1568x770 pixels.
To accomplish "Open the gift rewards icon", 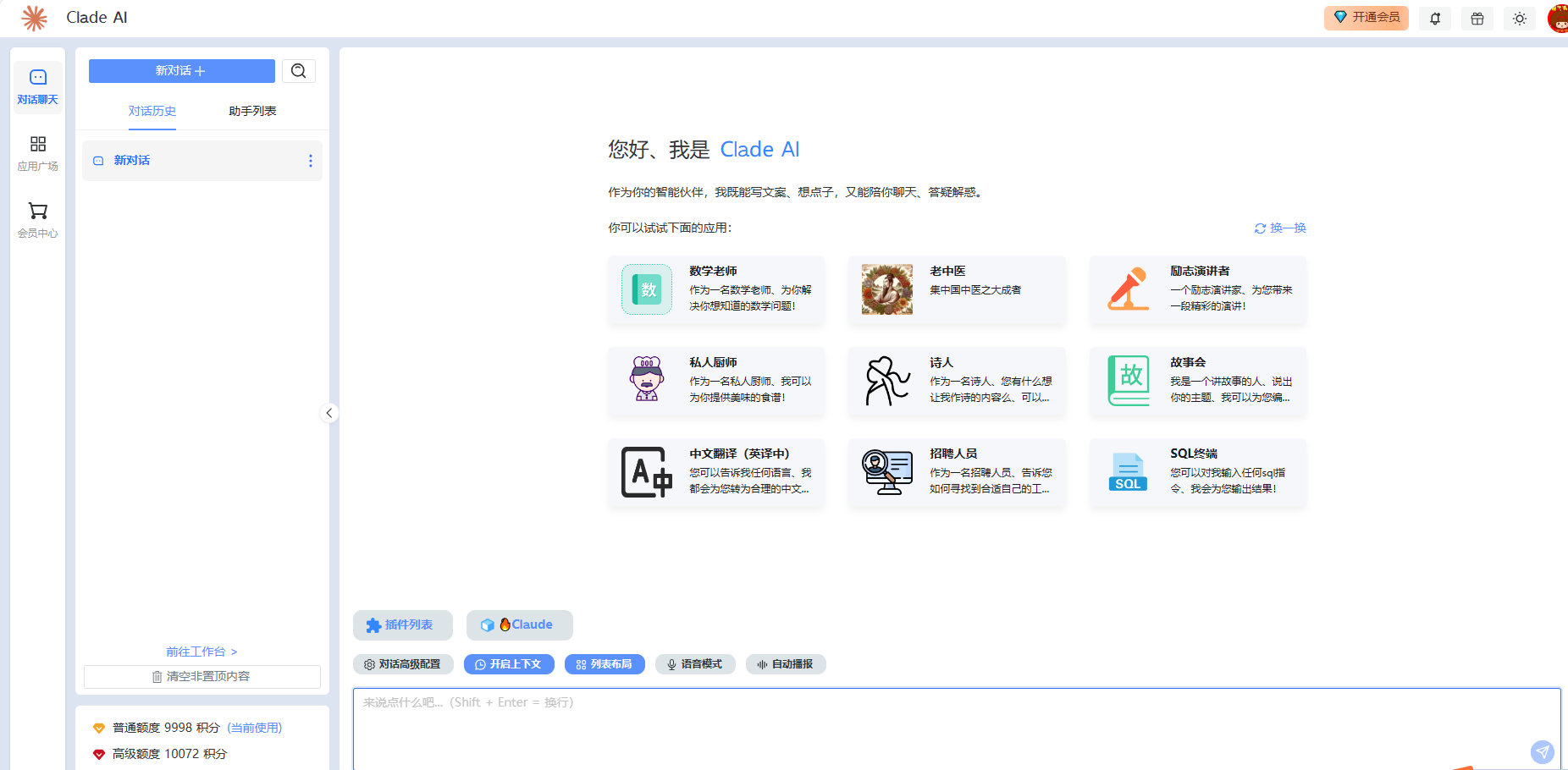I will click(1477, 18).
